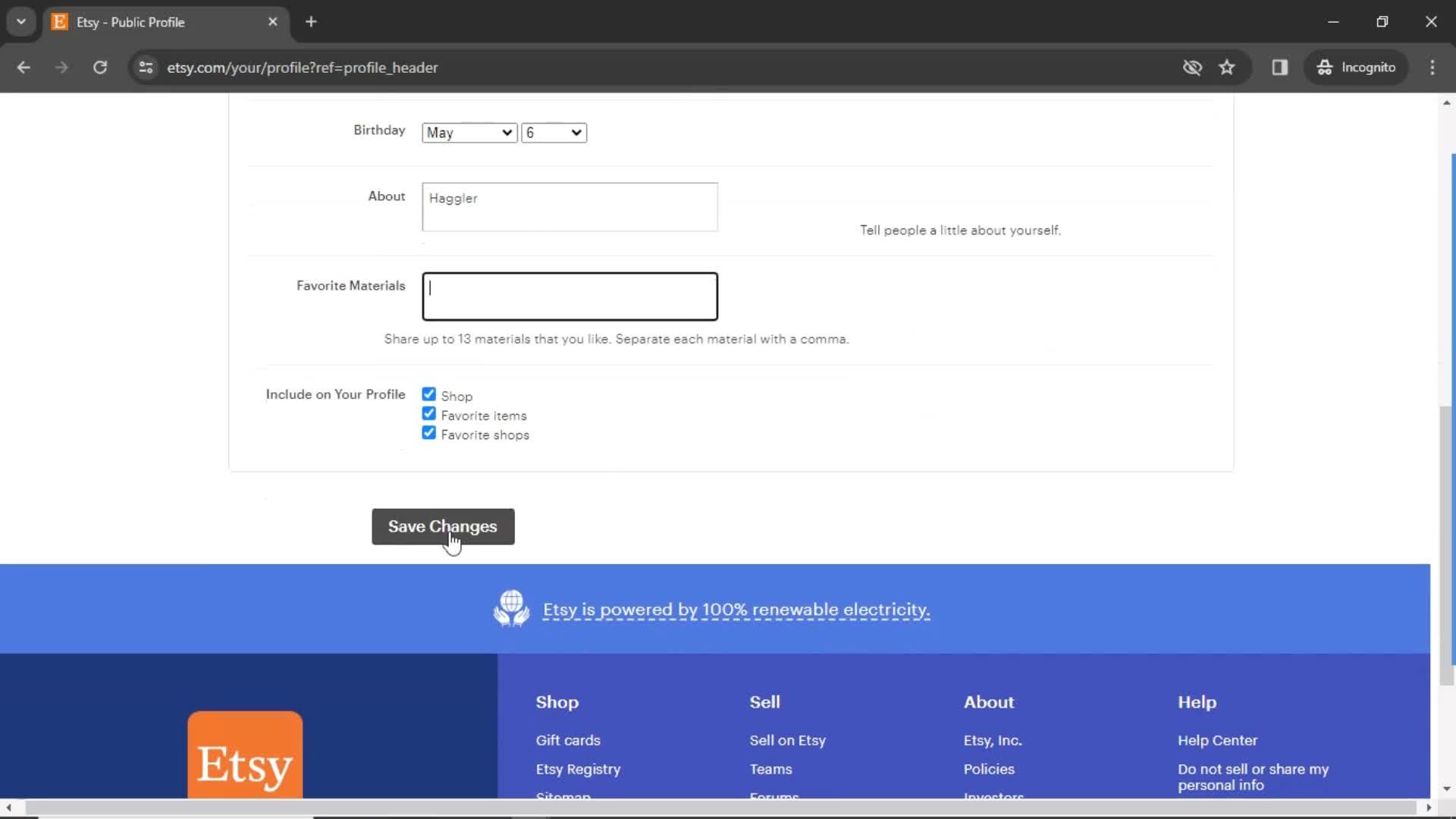Image resolution: width=1456 pixels, height=819 pixels.
Task: Click the Sell on Etsy link
Action: [x=788, y=740]
